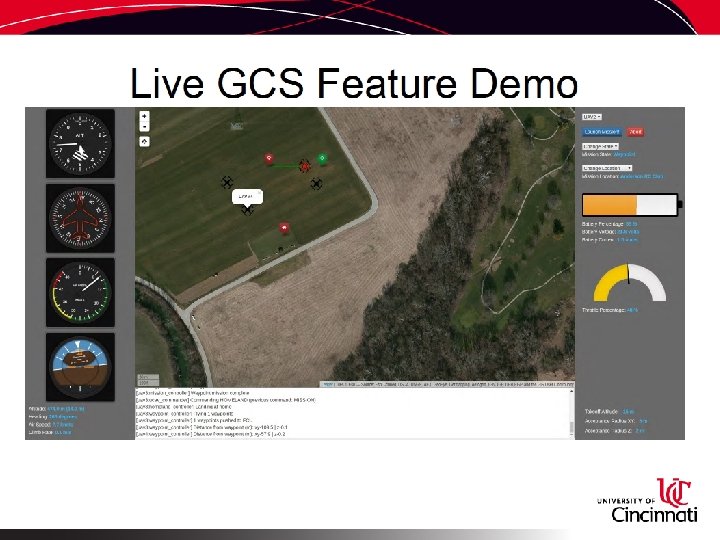
Task: Select the red home marker on the map
Action: (284, 228)
